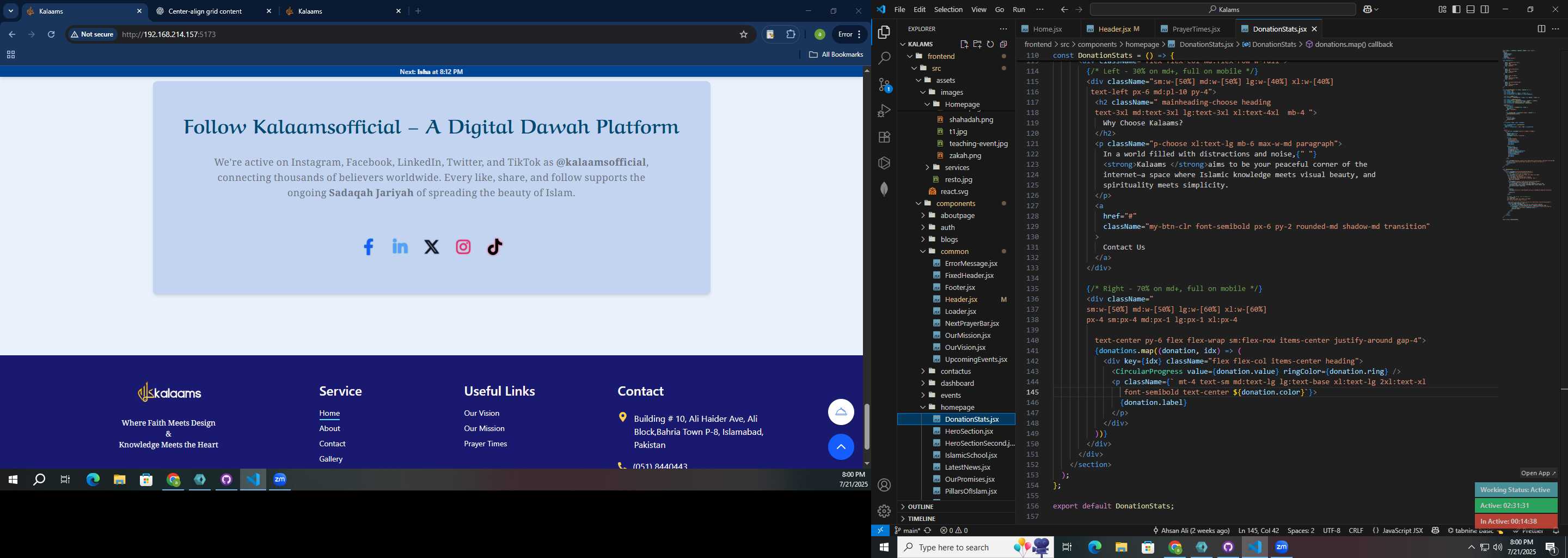Screen dimensions: 1568x558
Task: Switch to the PrayerTimes.jsx editor tab
Action: [1196, 29]
